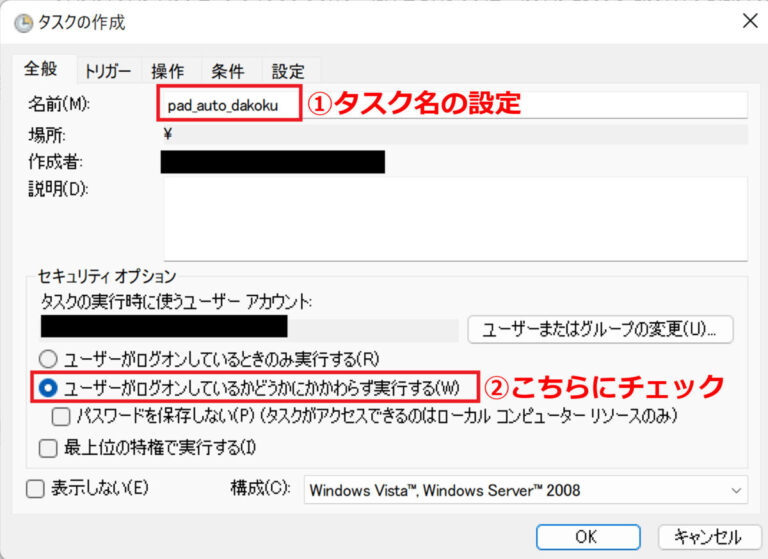The height and width of the screenshot is (559, 768).
Task: Select the 条件 tab
Action: (x=227, y=71)
